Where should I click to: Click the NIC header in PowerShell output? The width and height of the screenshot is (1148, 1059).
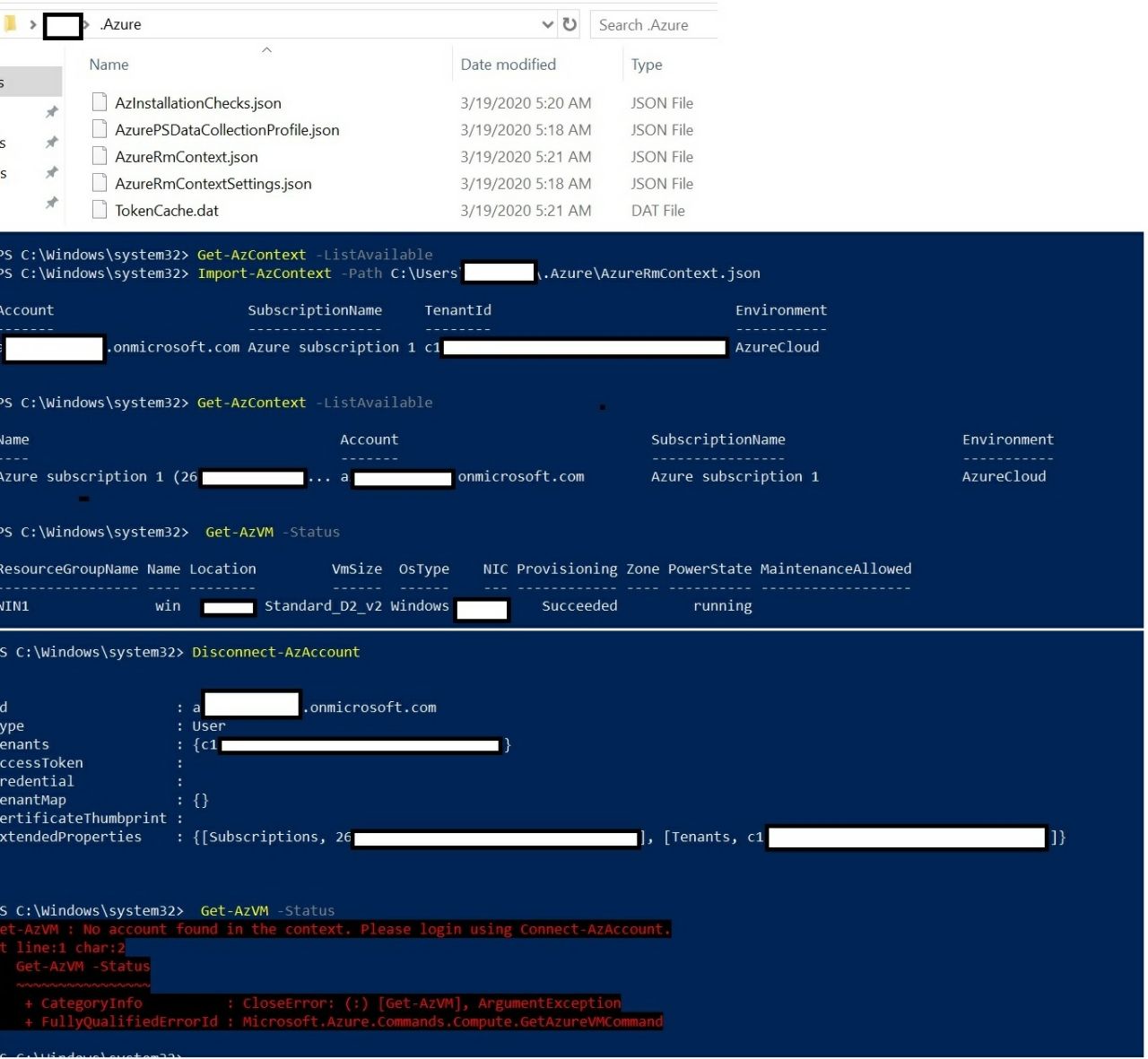click(x=495, y=569)
